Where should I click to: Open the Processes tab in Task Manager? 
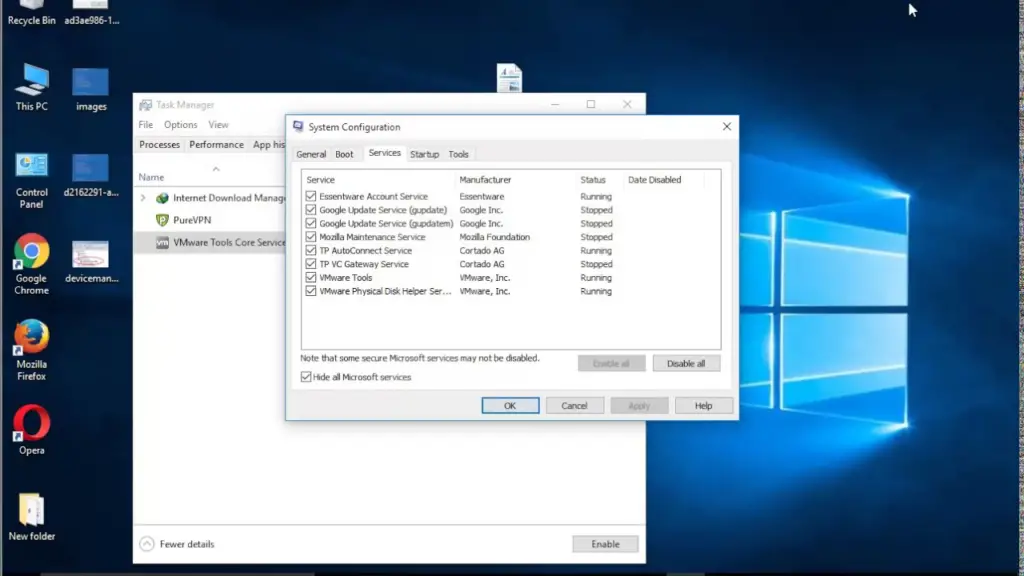click(159, 145)
